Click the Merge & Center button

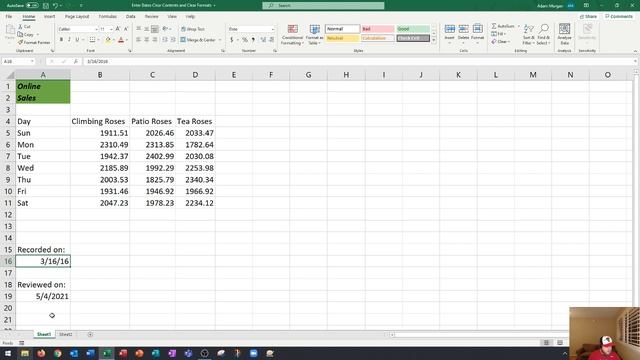[x=198, y=40]
